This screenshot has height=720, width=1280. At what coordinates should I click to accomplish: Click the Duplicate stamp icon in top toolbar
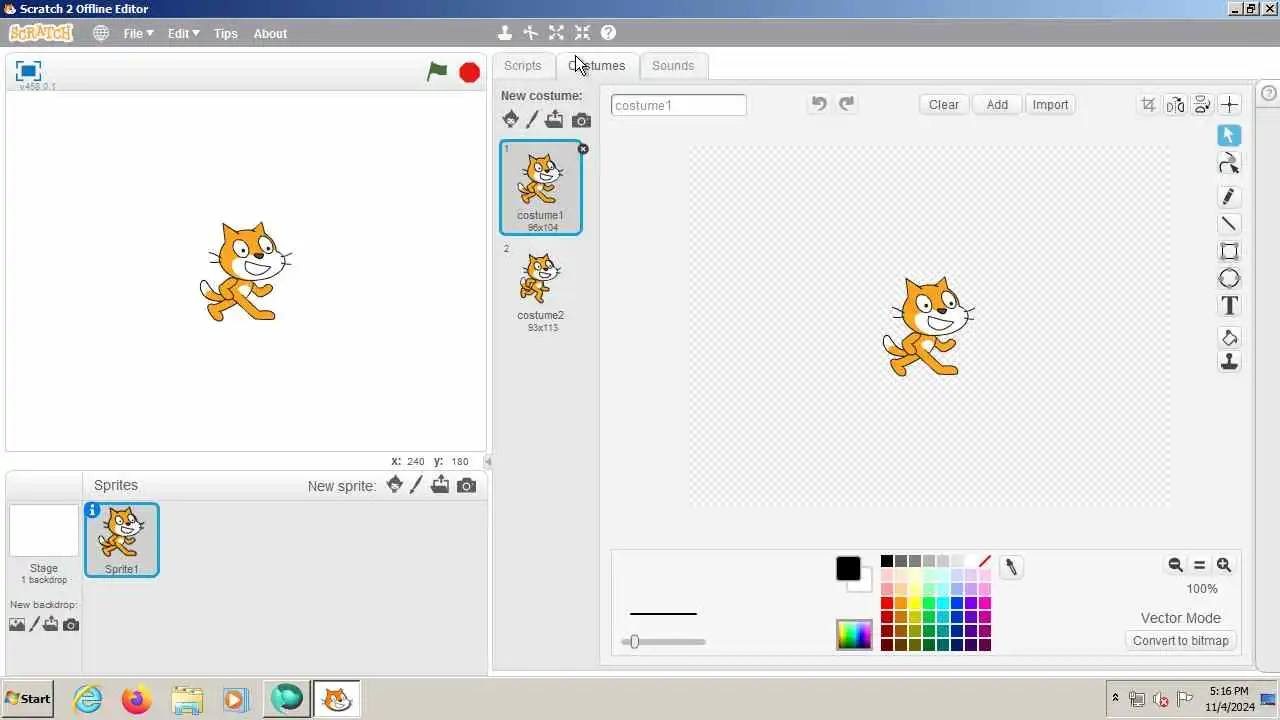[505, 33]
